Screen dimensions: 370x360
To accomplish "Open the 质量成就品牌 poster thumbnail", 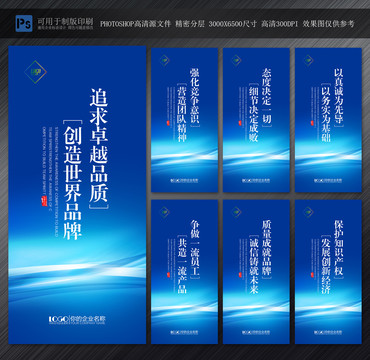I will click(x=256, y=272).
